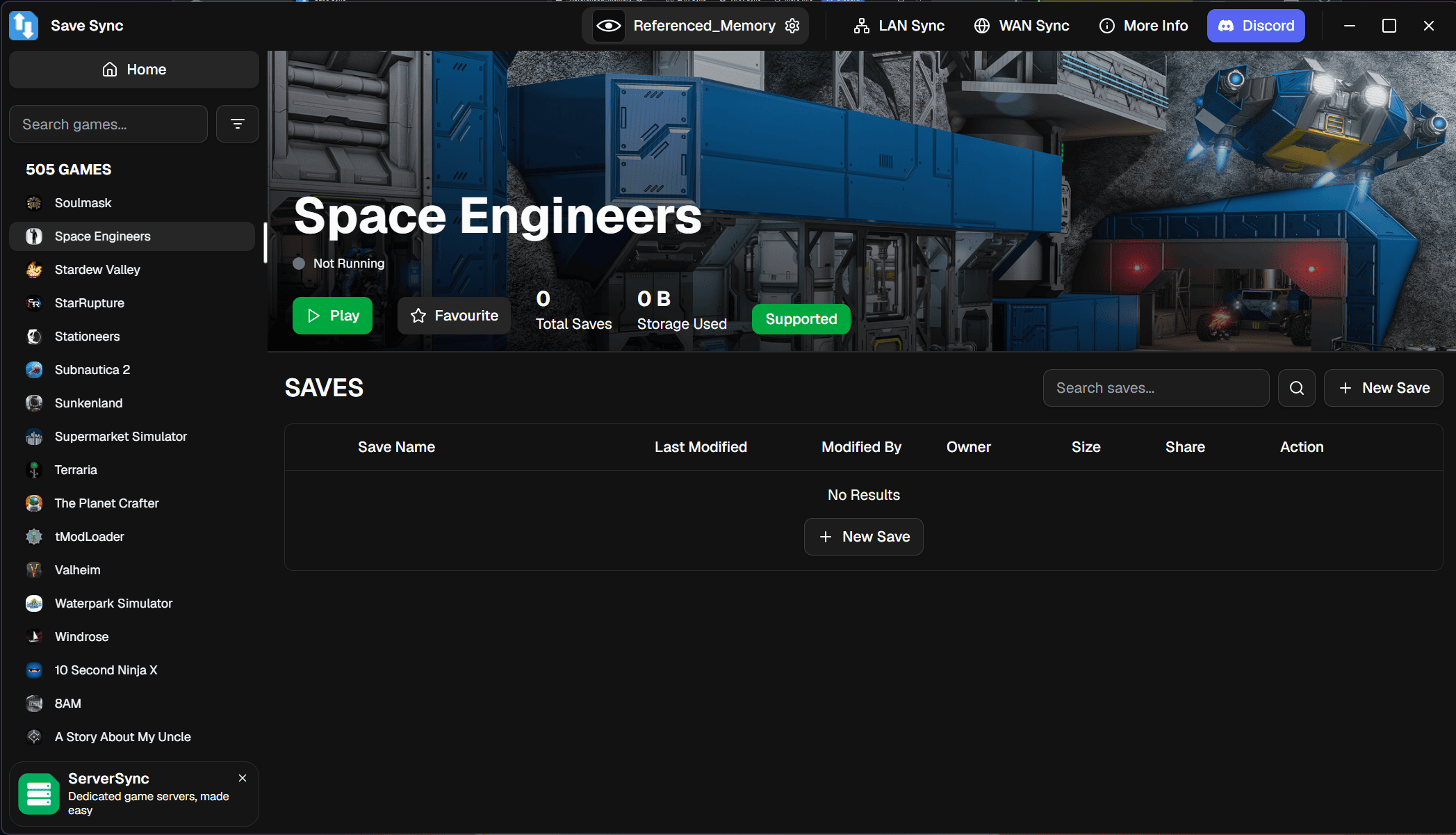Select Supermarket Simulator game icon
The image size is (1456, 835).
coord(34,437)
